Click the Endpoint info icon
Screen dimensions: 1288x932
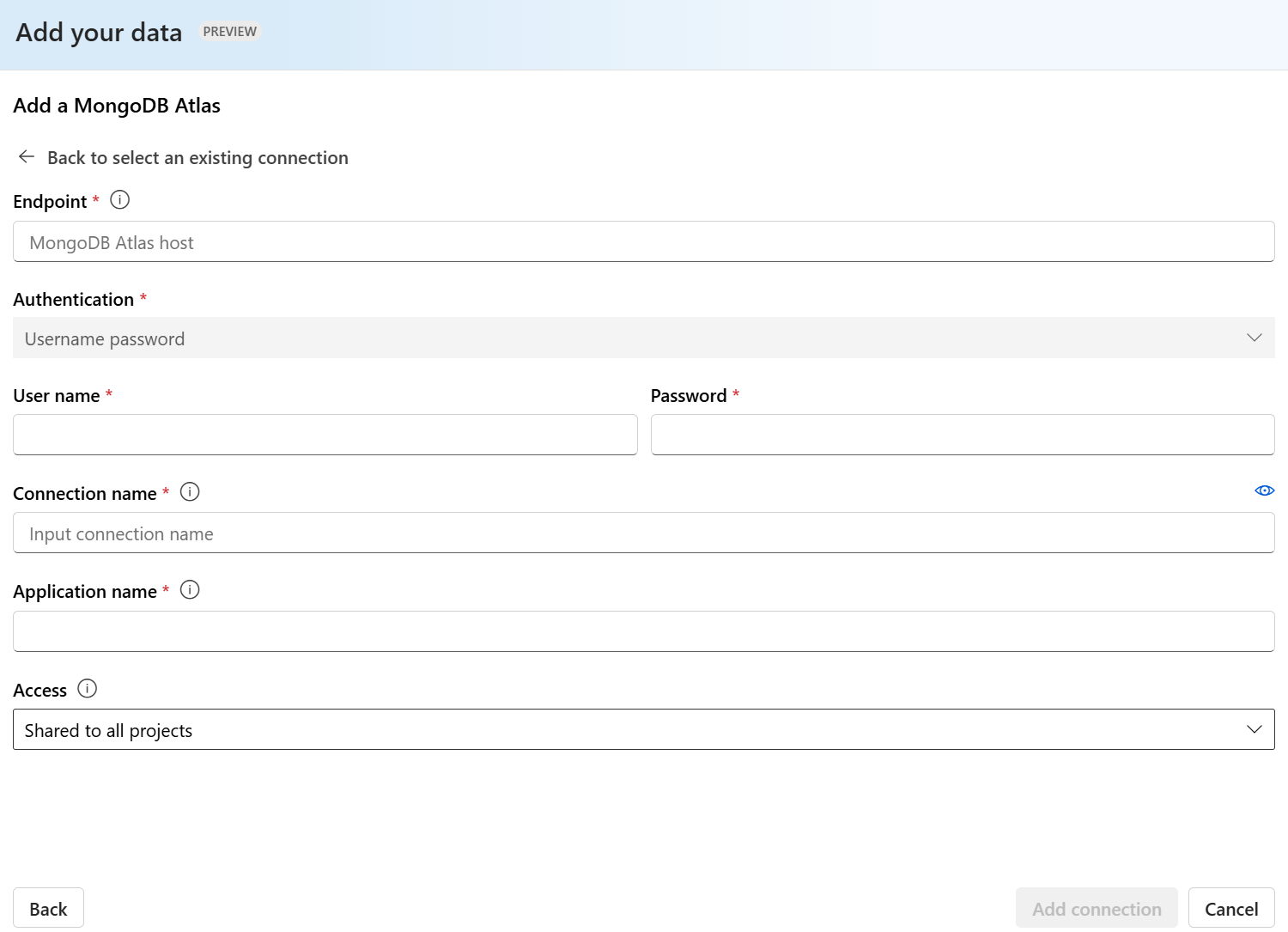tap(120, 200)
